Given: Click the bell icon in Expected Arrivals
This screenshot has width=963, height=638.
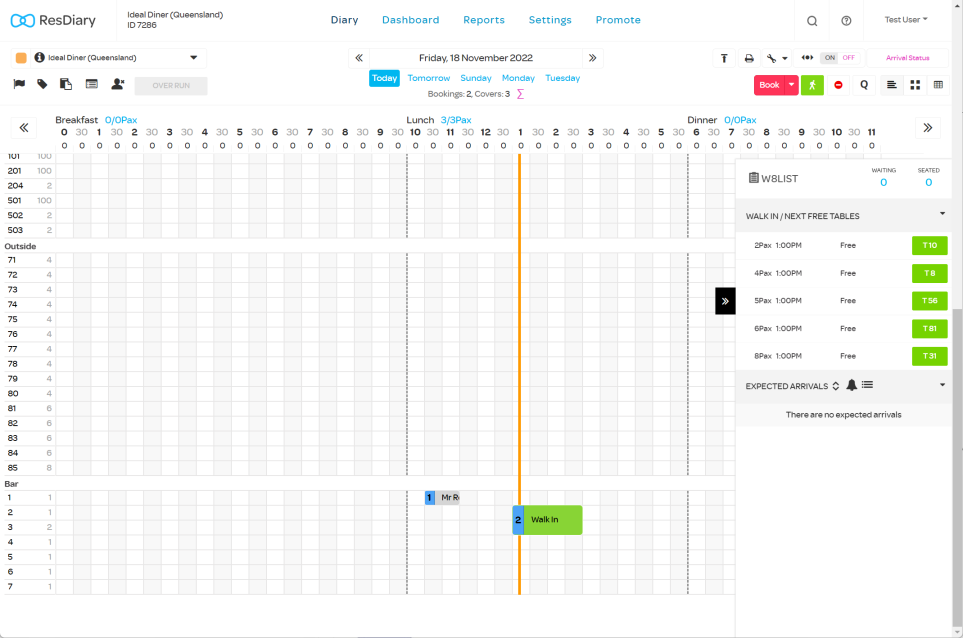Looking at the screenshot, I should tap(854, 385).
